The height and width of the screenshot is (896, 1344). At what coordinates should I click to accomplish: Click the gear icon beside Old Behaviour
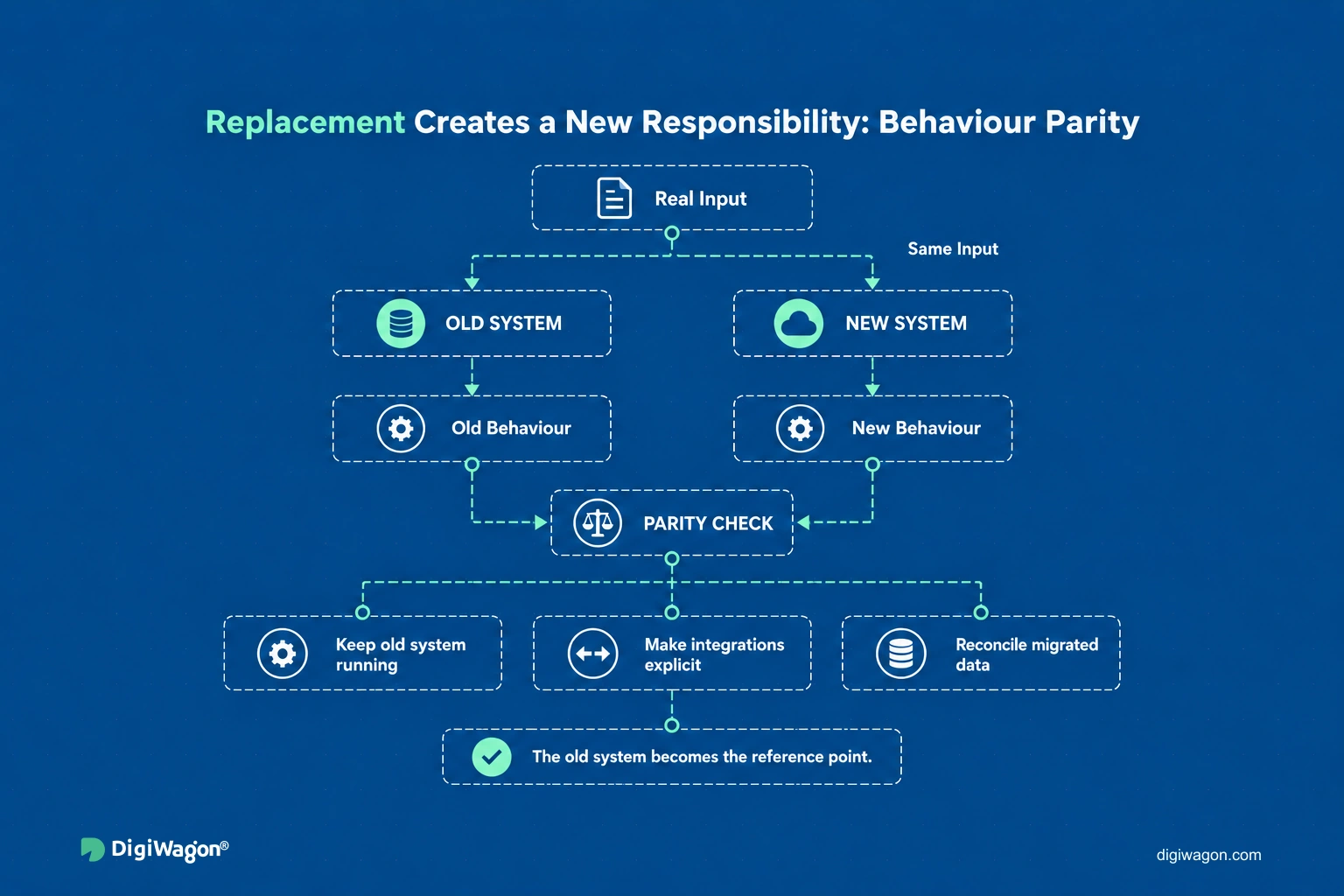point(401,428)
